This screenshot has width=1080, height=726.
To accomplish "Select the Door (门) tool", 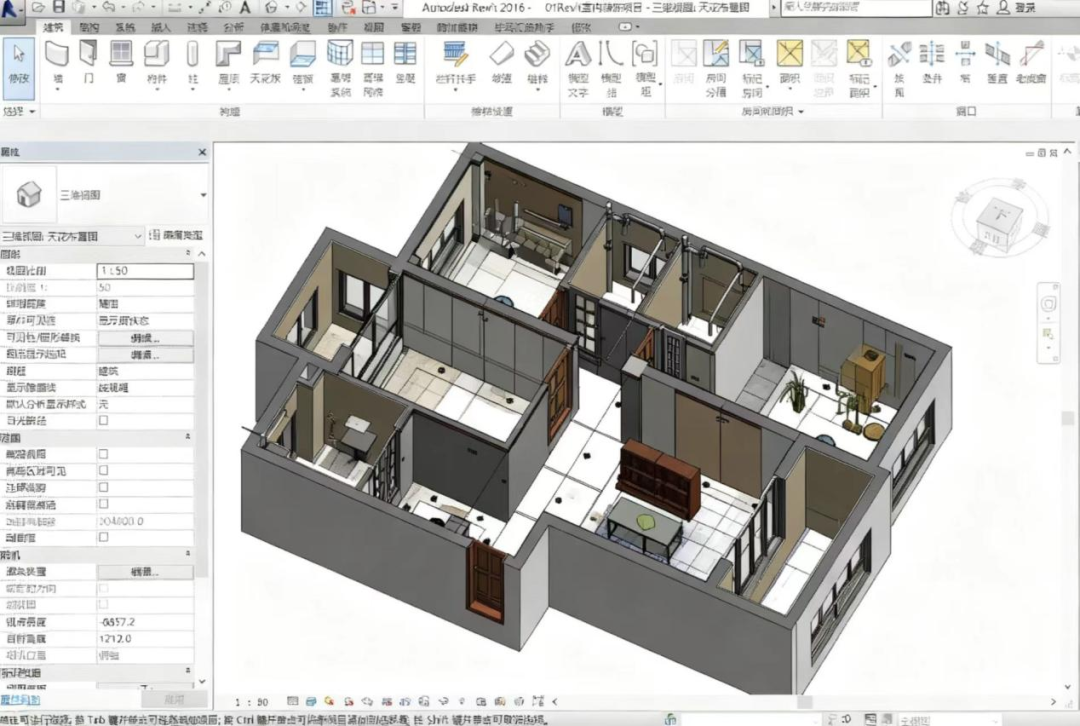I will point(89,61).
